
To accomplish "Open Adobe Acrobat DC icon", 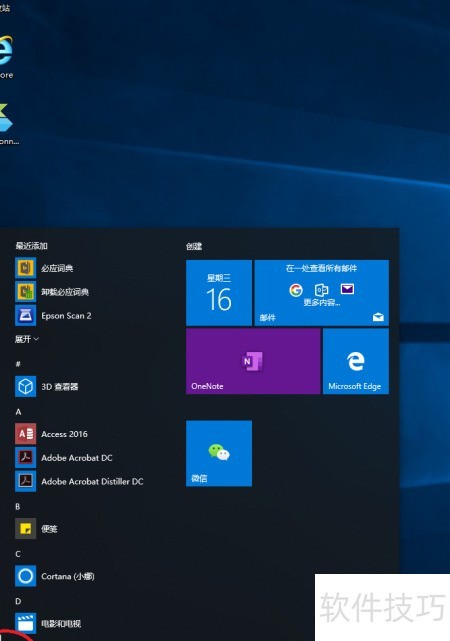I will tap(25, 457).
